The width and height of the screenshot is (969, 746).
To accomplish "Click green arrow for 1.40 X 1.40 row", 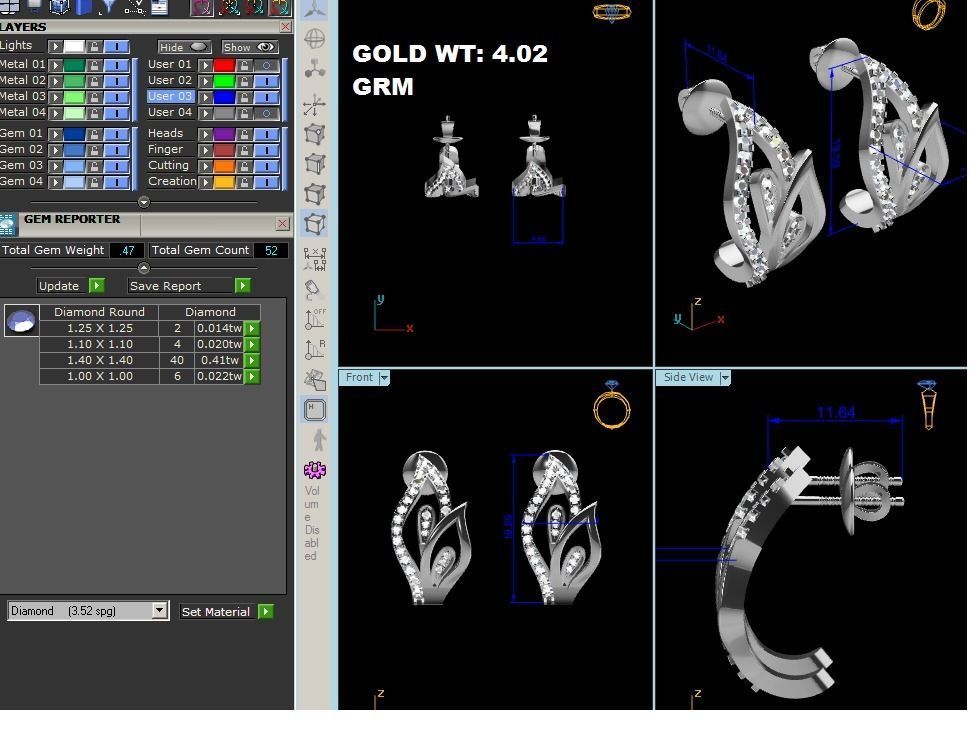I will coord(252,360).
